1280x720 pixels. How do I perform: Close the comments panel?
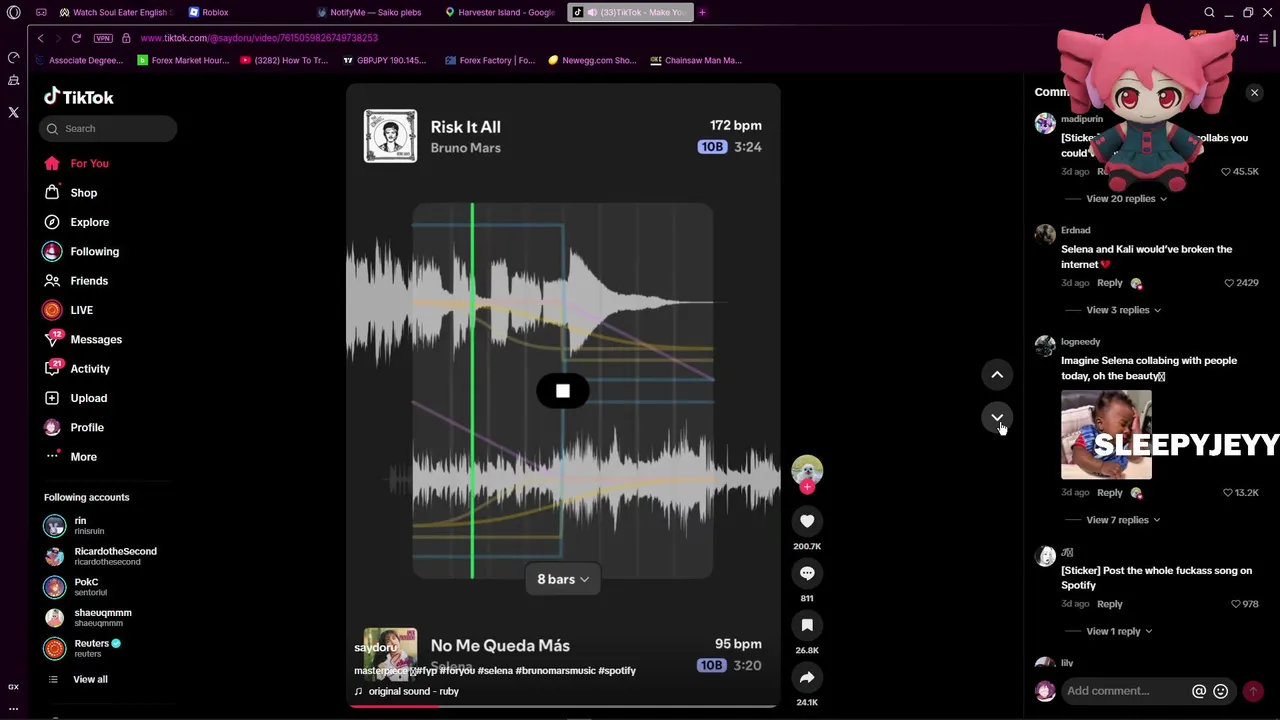pyautogui.click(x=1254, y=92)
